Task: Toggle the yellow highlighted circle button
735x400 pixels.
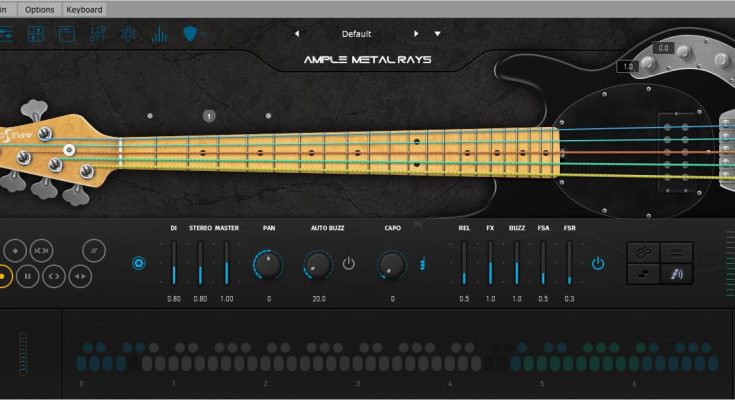Action: click(3, 274)
